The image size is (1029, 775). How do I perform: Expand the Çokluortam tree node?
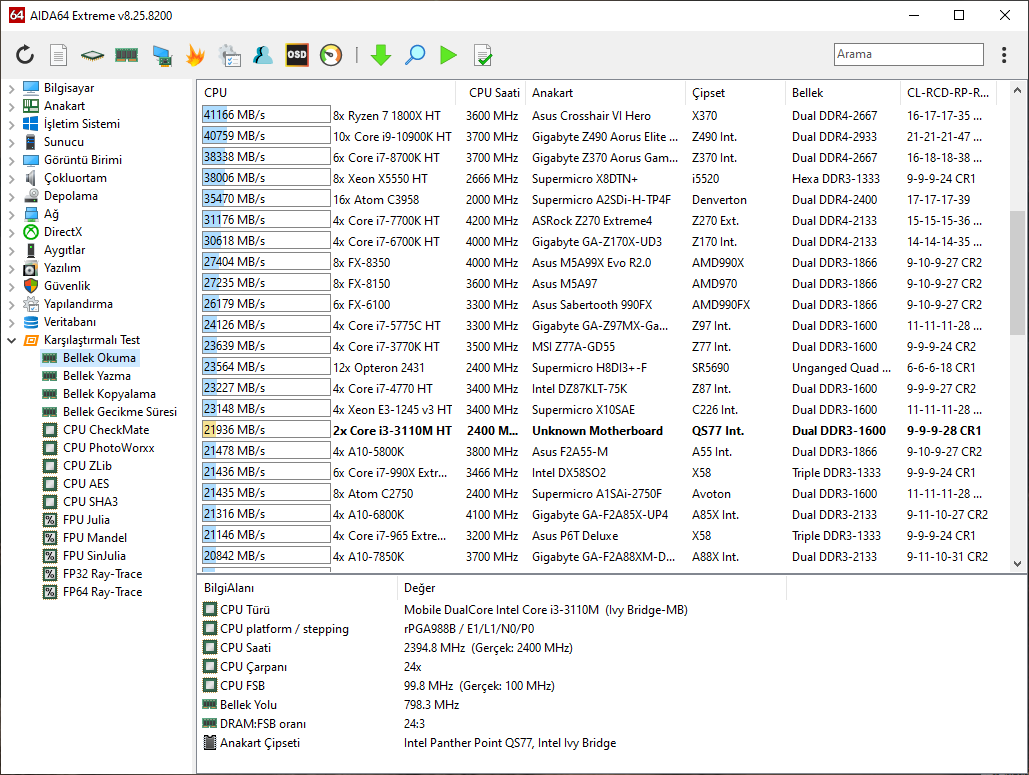(11, 178)
